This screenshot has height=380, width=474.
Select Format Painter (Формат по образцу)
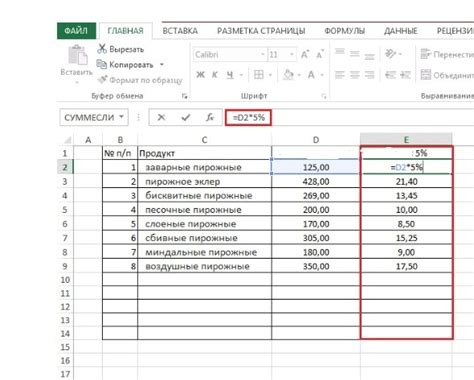(x=140, y=80)
